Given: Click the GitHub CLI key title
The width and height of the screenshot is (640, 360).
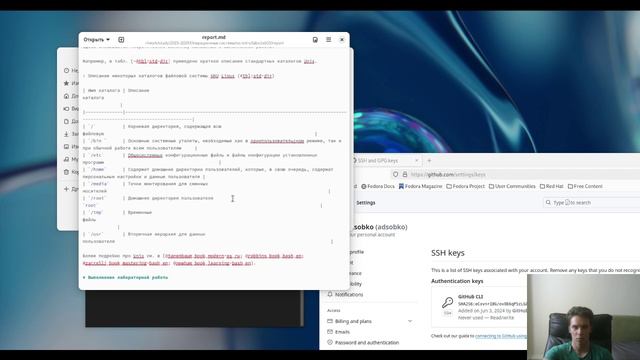Looking at the screenshot, I should point(470,297).
